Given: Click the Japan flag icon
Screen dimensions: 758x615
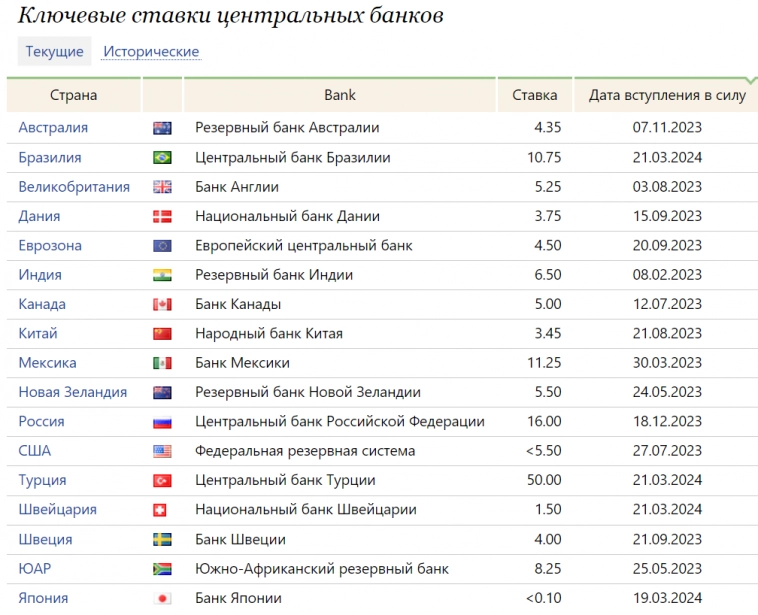Looking at the screenshot, I should coord(162,599).
